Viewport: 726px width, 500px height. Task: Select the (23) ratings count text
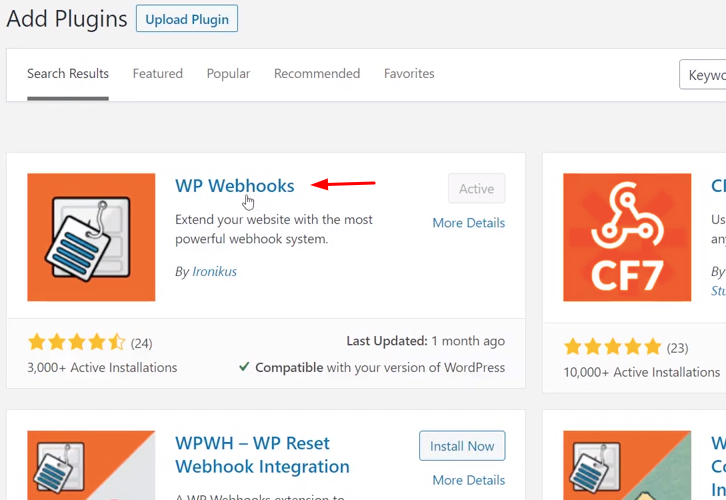point(677,348)
